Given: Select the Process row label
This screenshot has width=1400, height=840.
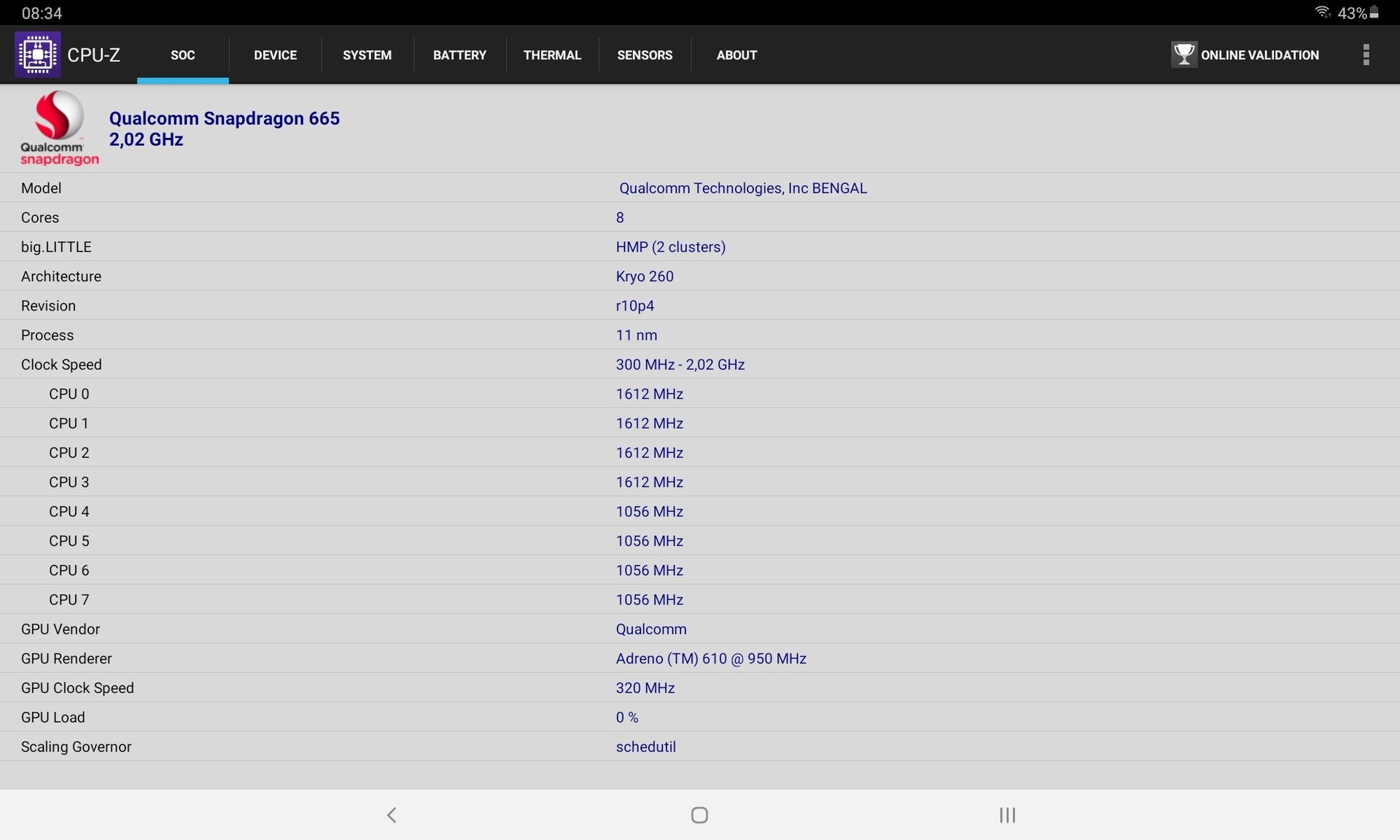Looking at the screenshot, I should (x=47, y=335).
